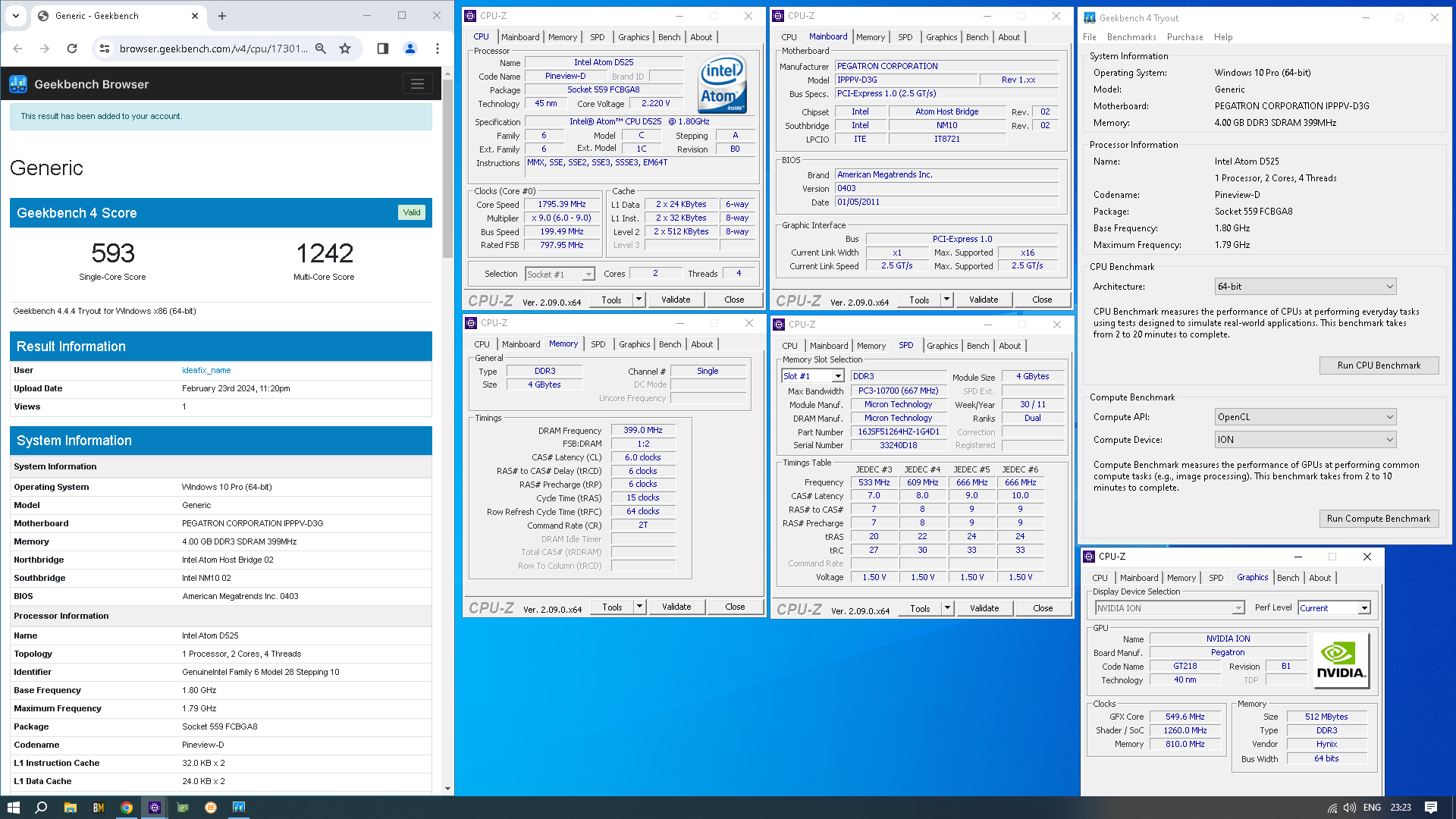
Task: Open File Explorer from taskbar
Action: click(71, 808)
